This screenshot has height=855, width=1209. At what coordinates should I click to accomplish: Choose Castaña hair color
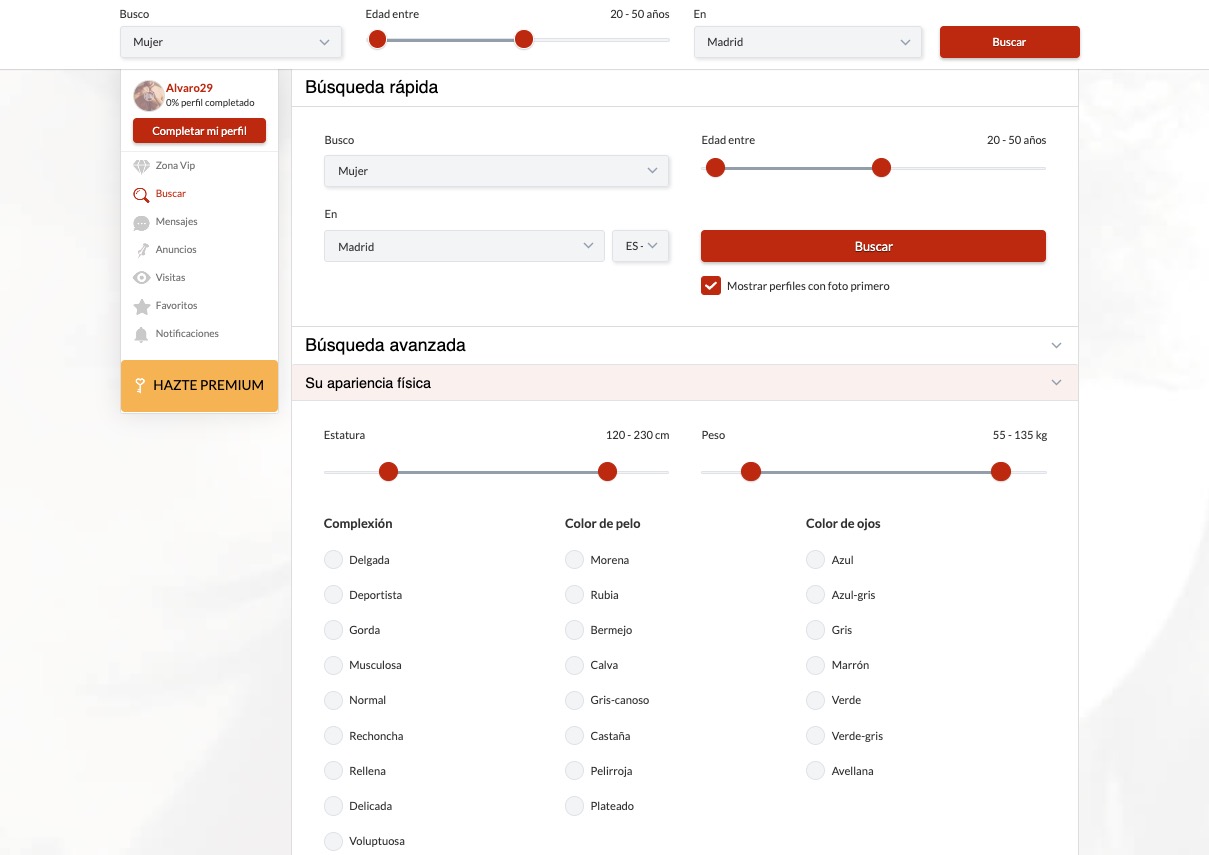574,736
